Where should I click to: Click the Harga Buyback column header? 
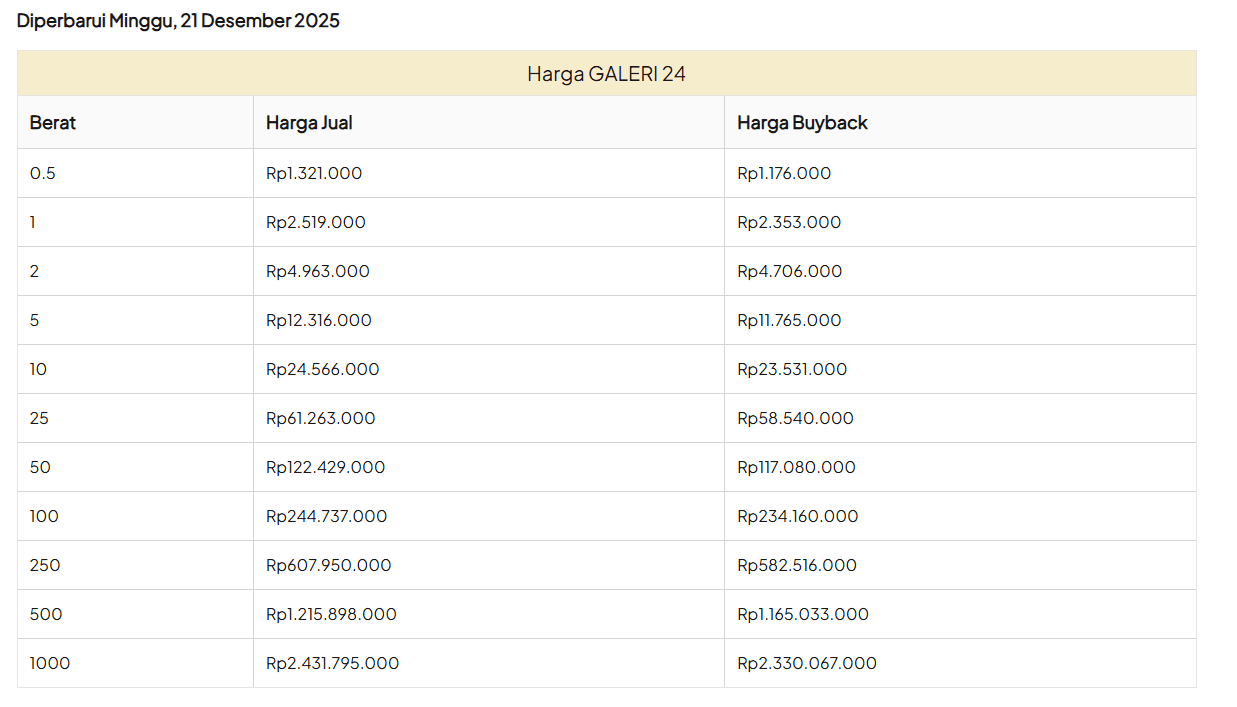point(802,122)
